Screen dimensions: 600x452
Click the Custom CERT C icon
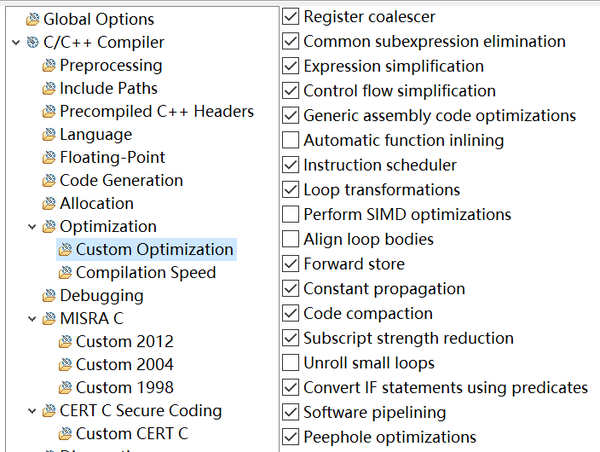(64, 434)
